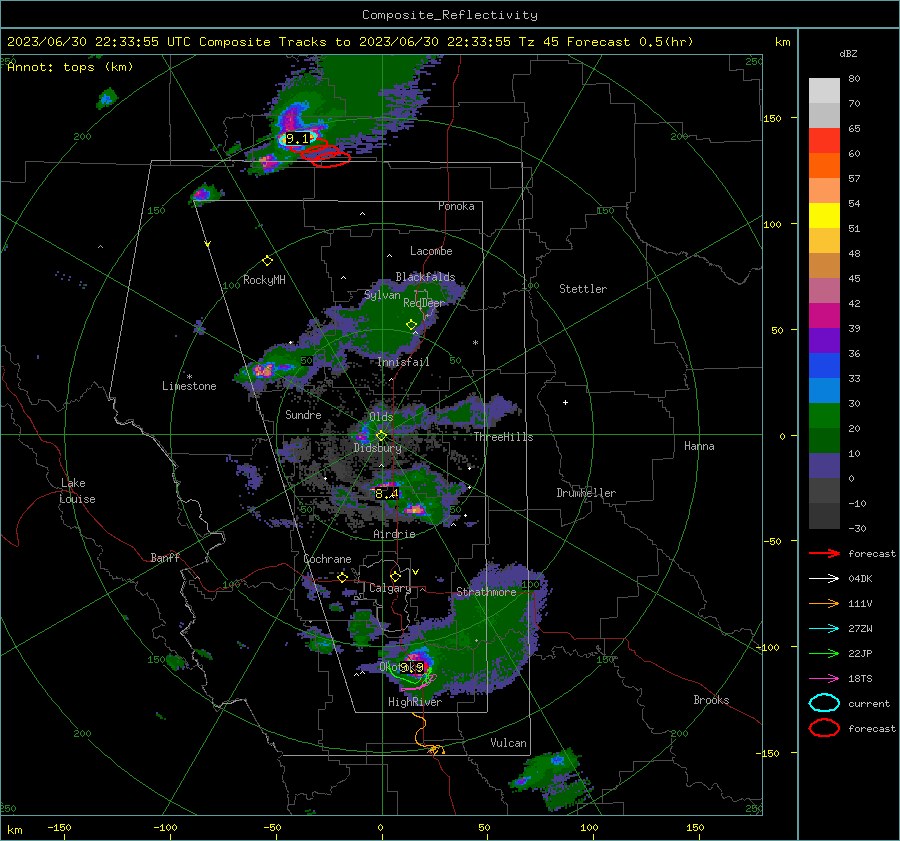
Task: Click the Strathmore label
Action: pyautogui.click(x=486, y=592)
